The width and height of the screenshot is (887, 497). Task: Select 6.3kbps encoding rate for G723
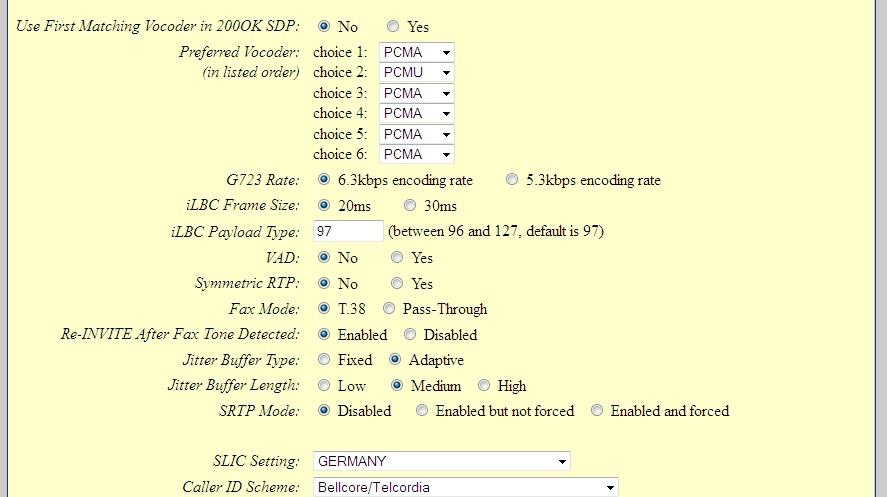click(324, 179)
